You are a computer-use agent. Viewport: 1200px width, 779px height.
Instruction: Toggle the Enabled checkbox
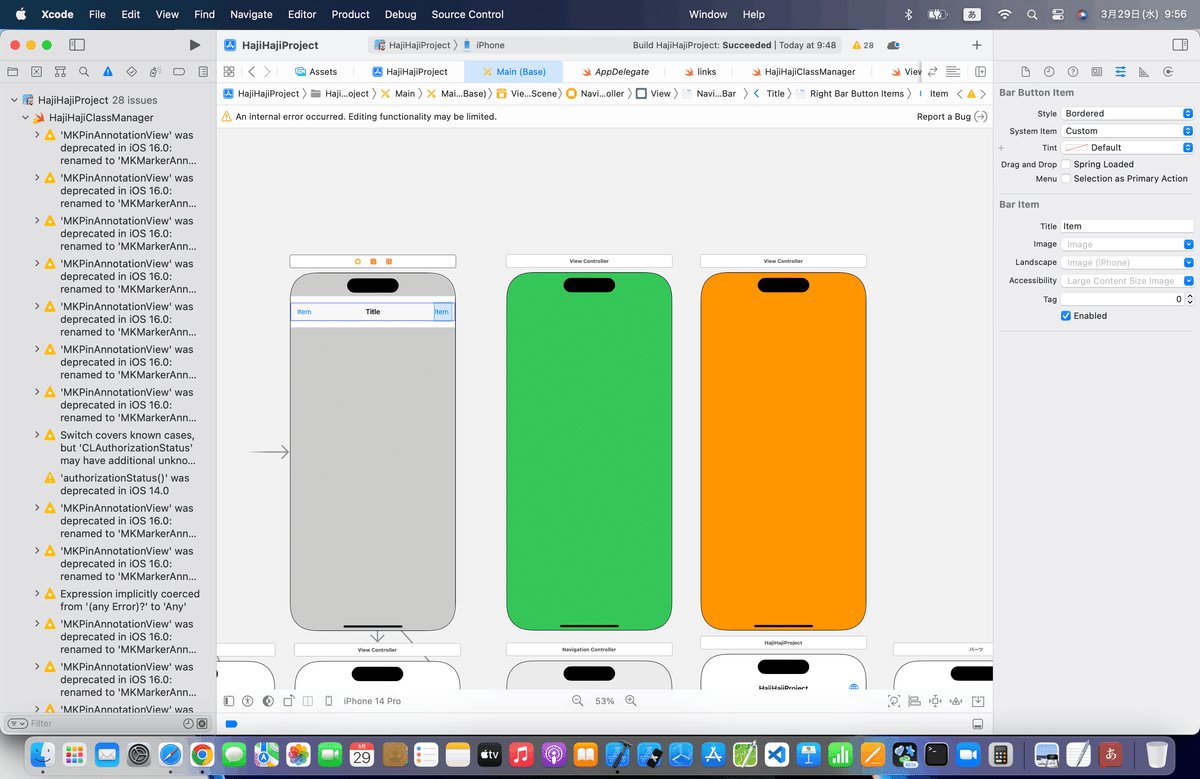(x=1066, y=315)
